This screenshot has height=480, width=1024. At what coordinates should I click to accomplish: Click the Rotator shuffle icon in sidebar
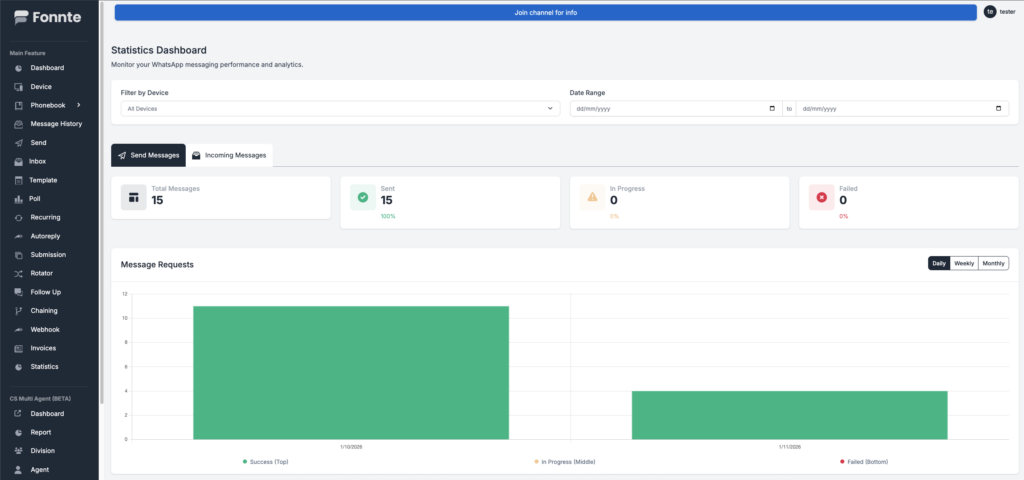(x=19, y=273)
